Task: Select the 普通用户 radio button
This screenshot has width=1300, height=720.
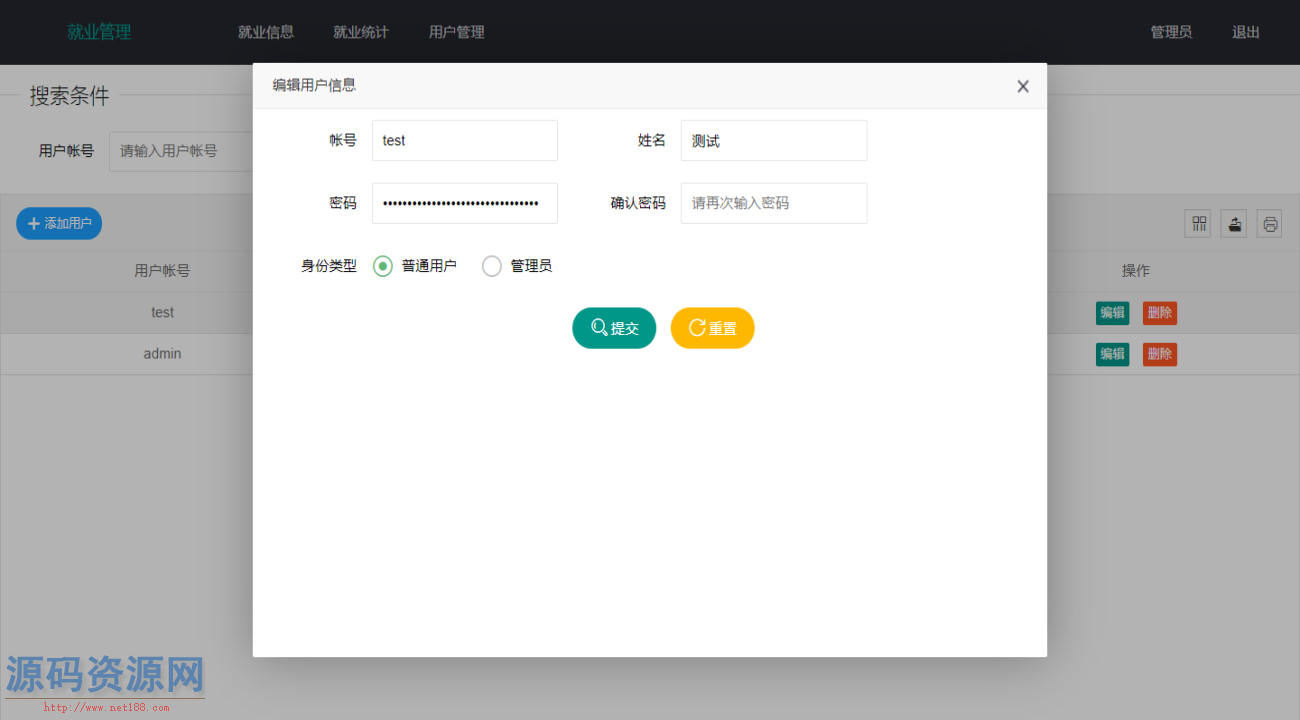Action: 383,266
